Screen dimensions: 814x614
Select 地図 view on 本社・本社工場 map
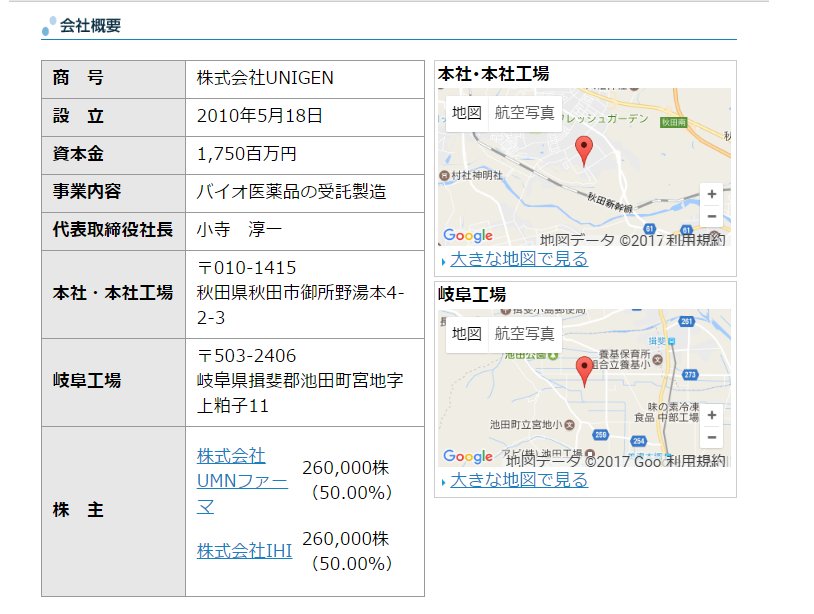(x=466, y=113)
